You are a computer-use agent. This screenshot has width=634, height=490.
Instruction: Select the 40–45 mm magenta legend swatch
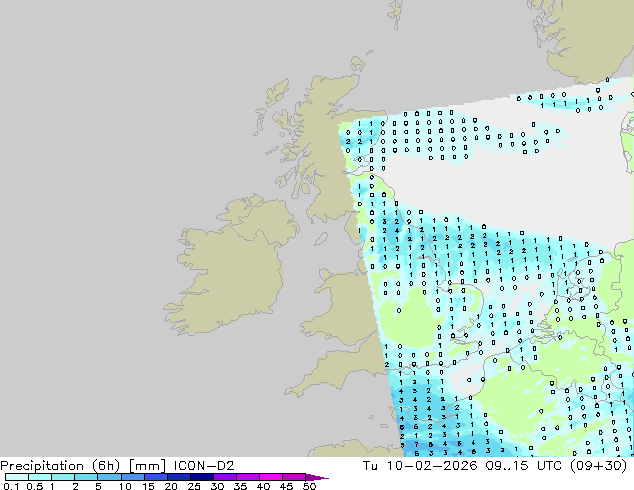[x=271, y=477]
